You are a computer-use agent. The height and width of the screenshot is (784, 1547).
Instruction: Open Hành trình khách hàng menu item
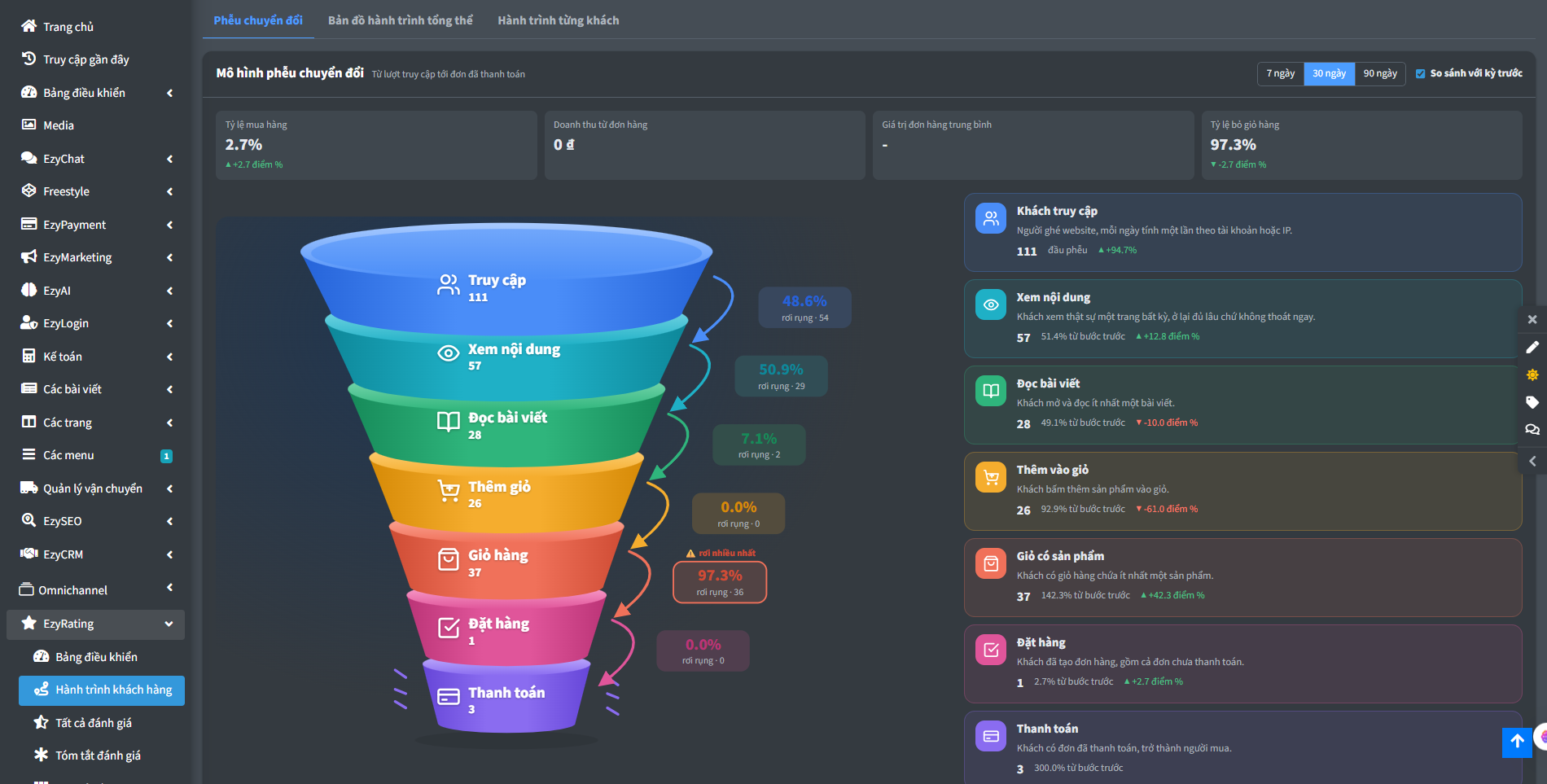click(x=102, y=690)
